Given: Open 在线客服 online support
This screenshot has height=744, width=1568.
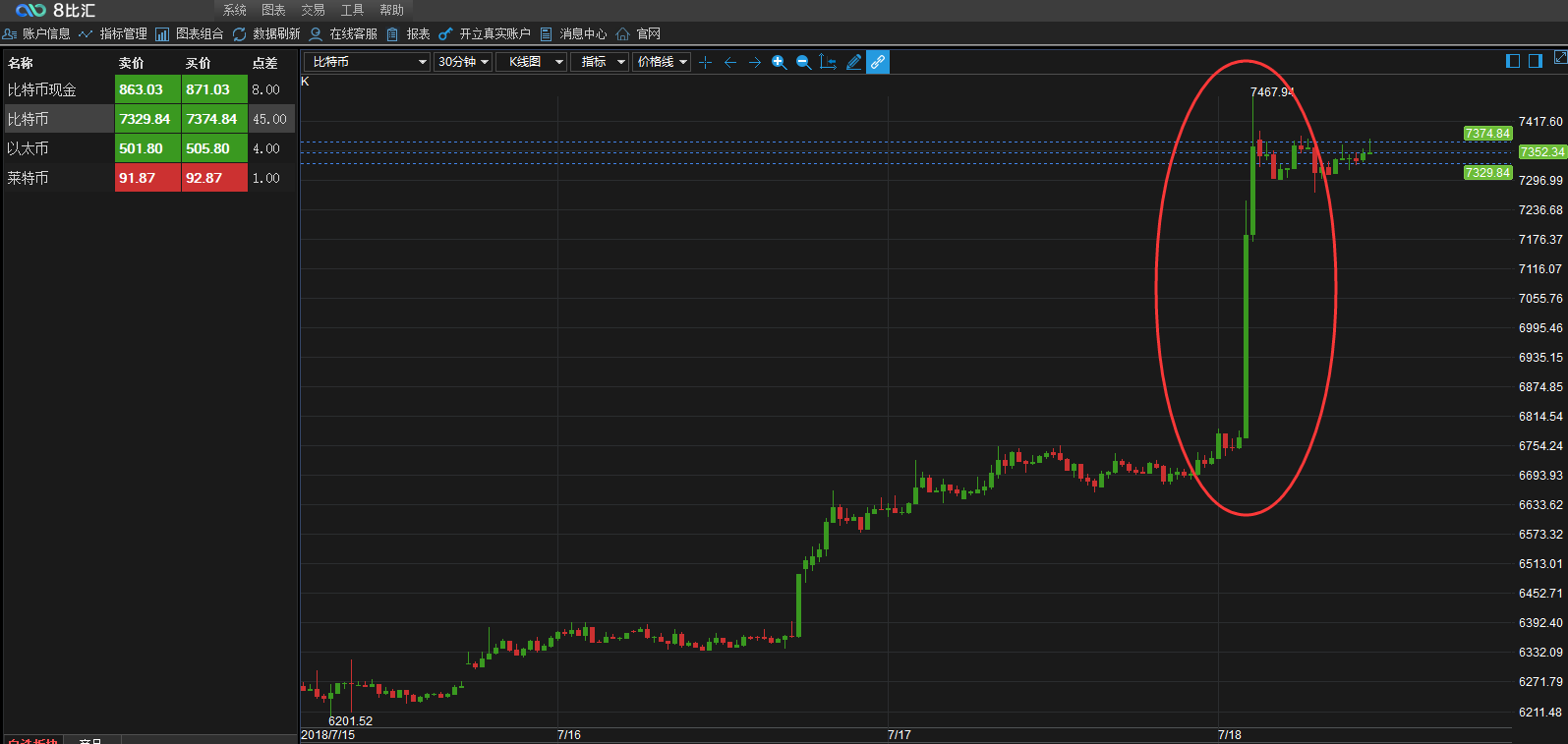Looking at the screenshot, I should coord(343,33).
